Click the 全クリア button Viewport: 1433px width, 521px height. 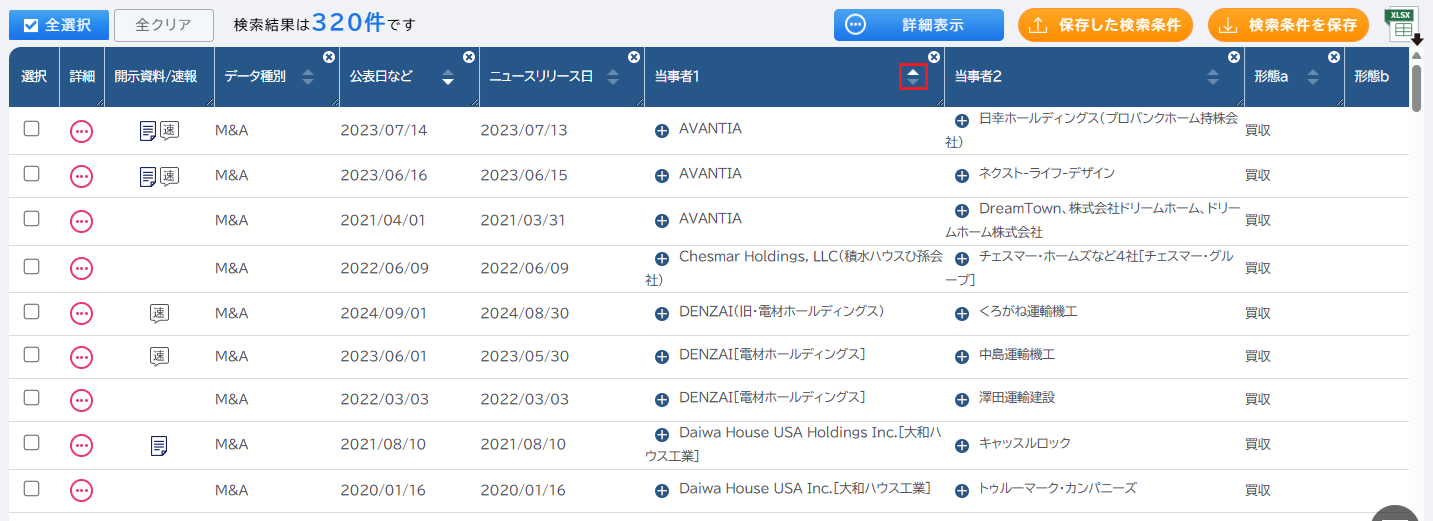[164, 25]
